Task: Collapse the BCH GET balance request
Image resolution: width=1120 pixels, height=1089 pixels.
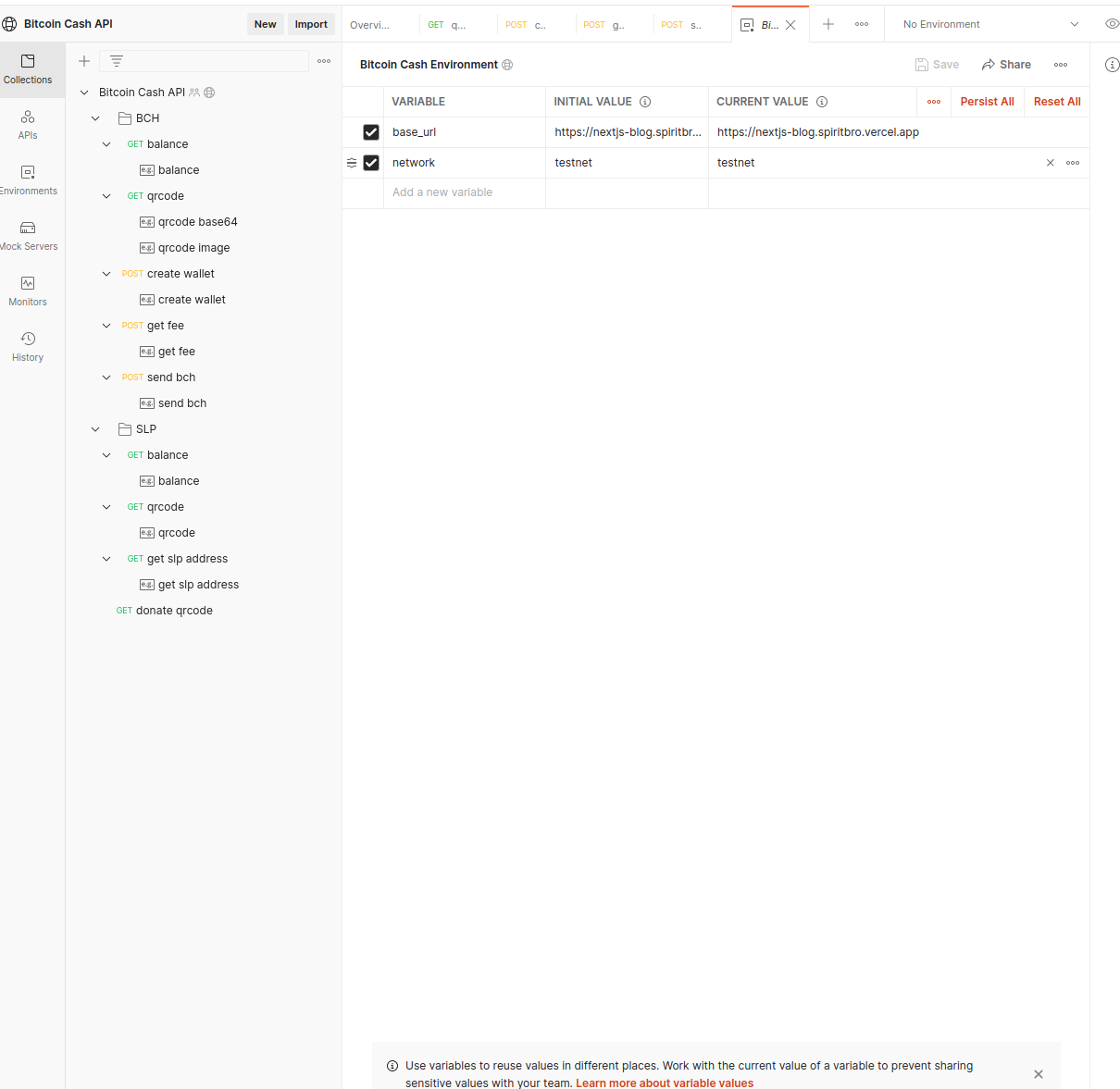Action: pyautogui.click(x=106, y=144)
